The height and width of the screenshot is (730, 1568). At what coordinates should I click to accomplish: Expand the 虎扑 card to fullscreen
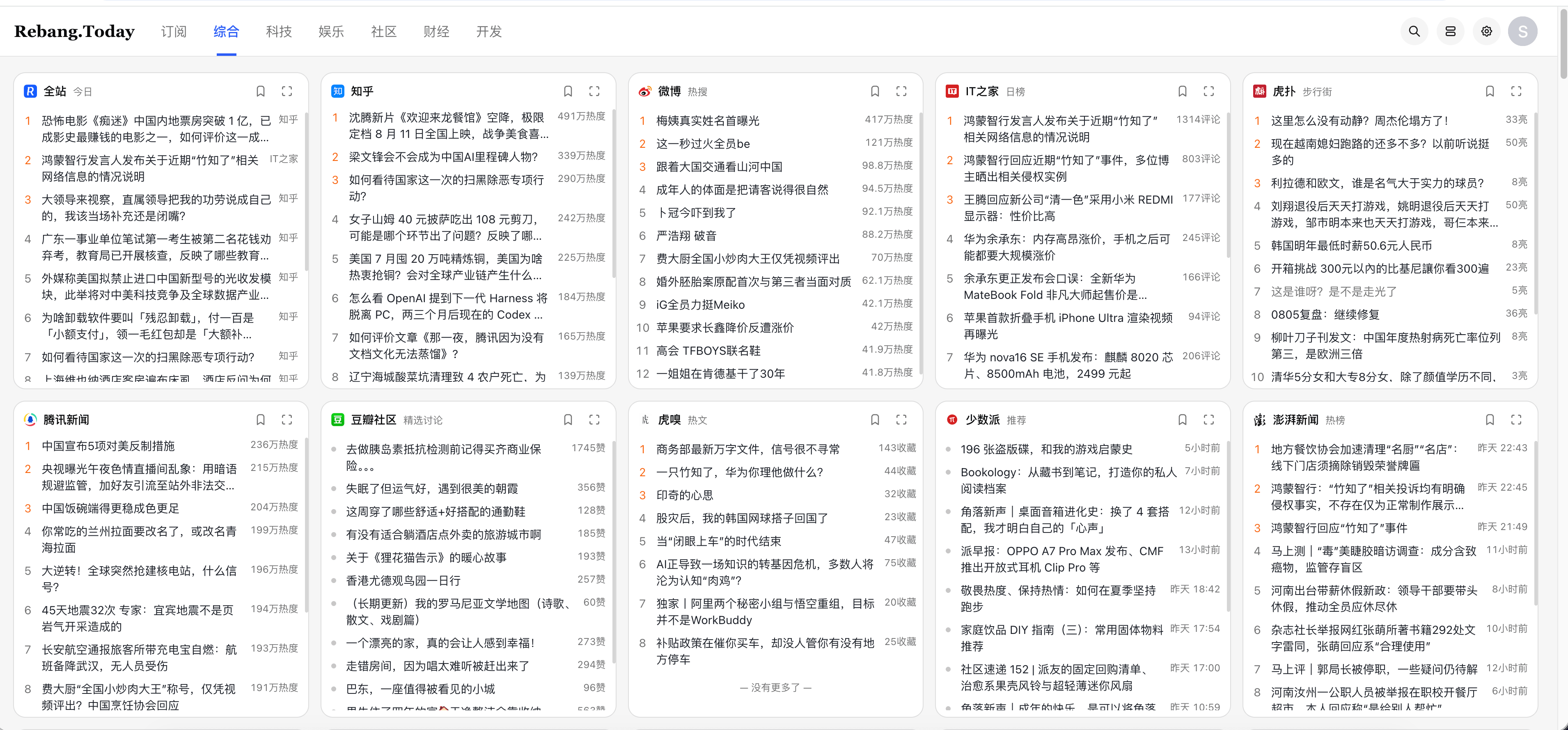[1516, 91]
